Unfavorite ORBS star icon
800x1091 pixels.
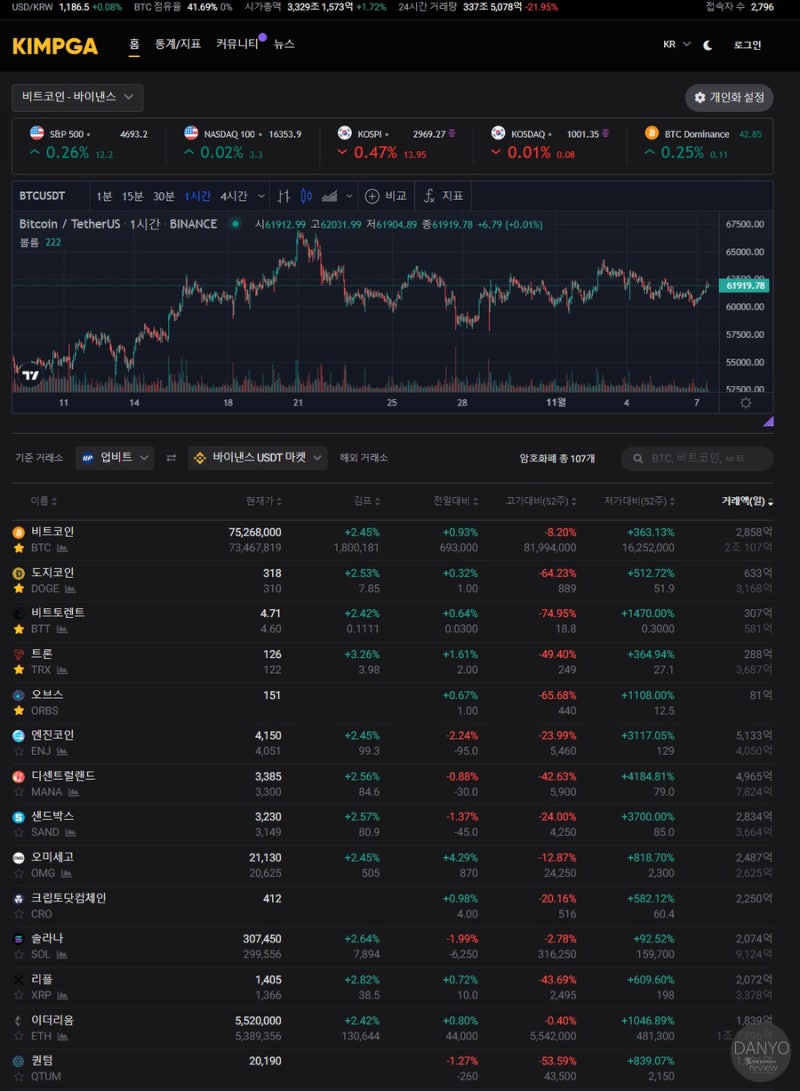click(x=19, y=710)
